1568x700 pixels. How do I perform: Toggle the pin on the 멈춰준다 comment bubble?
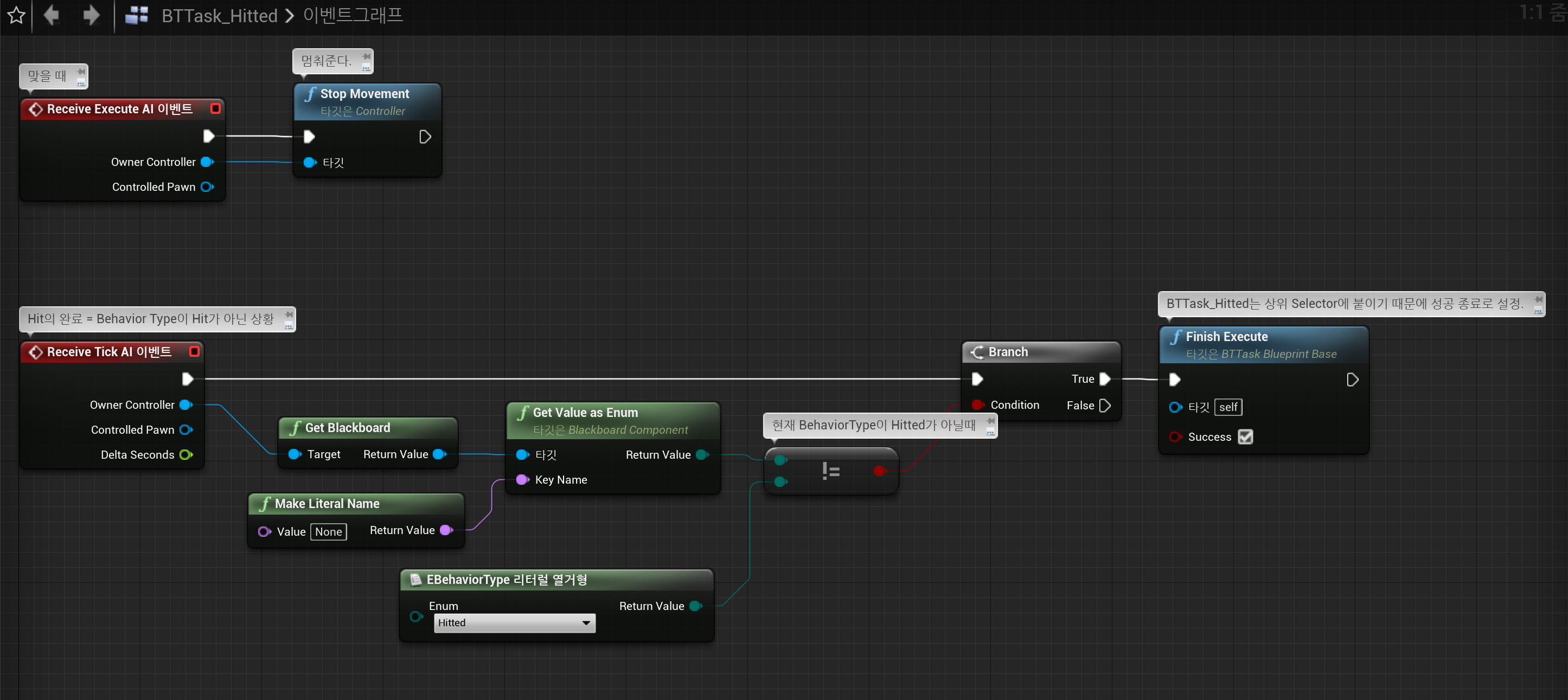367,56
